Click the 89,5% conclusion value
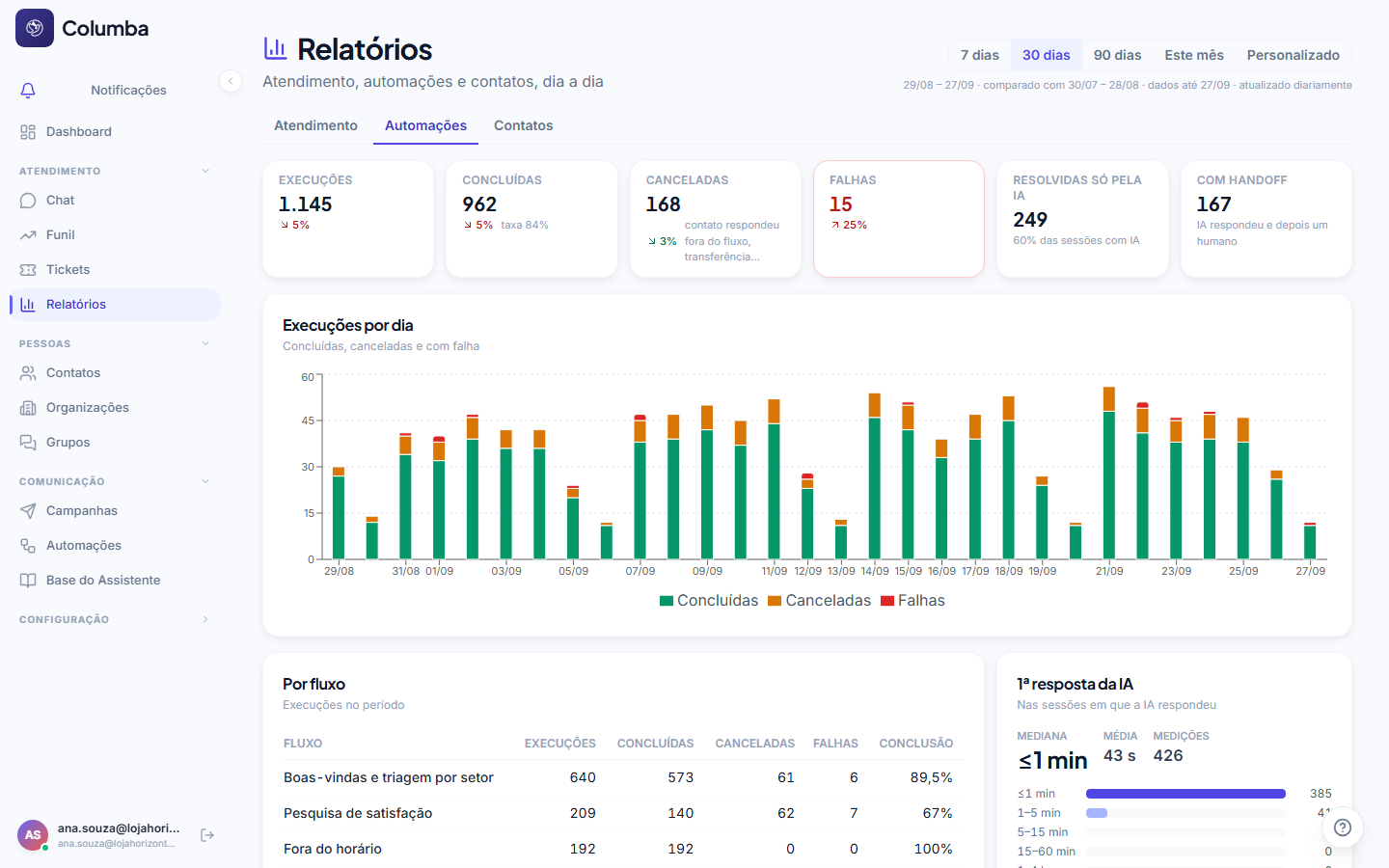Image resolution: width=1389 pixels, height=868 pixels. (932, 777)
